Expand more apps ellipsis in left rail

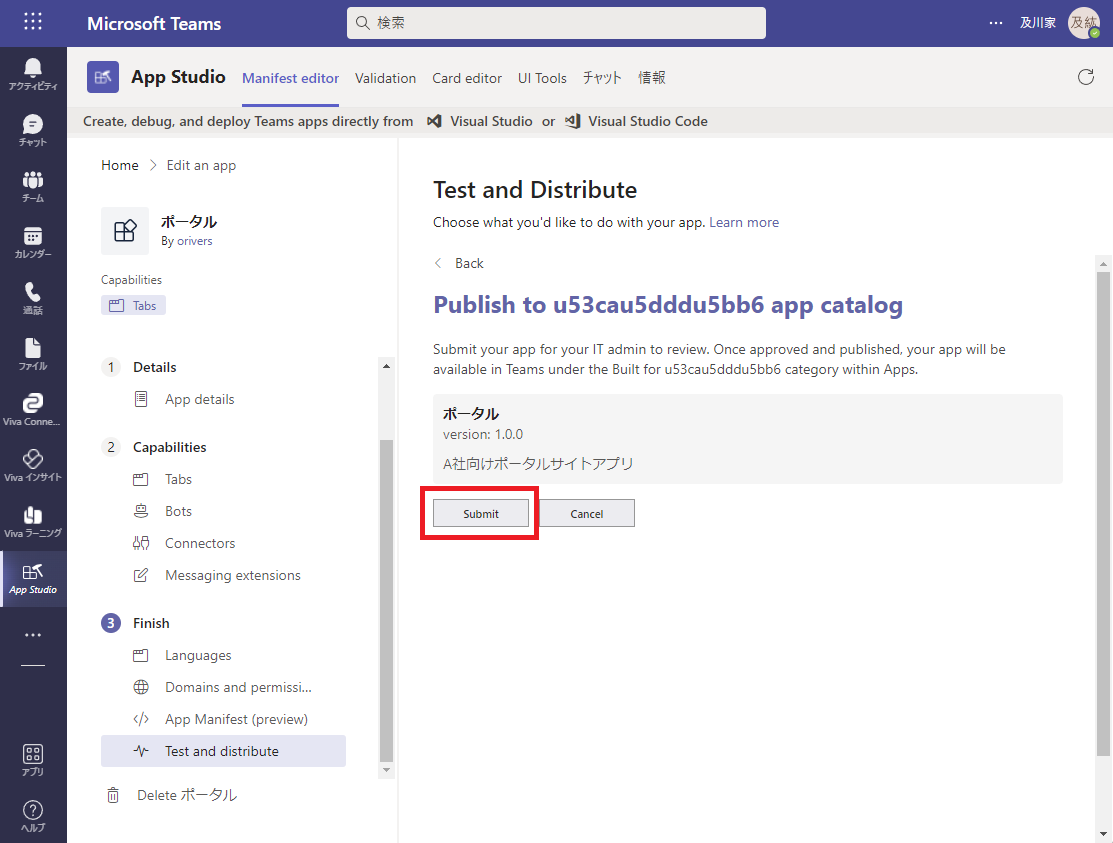[x=33, y=635]
